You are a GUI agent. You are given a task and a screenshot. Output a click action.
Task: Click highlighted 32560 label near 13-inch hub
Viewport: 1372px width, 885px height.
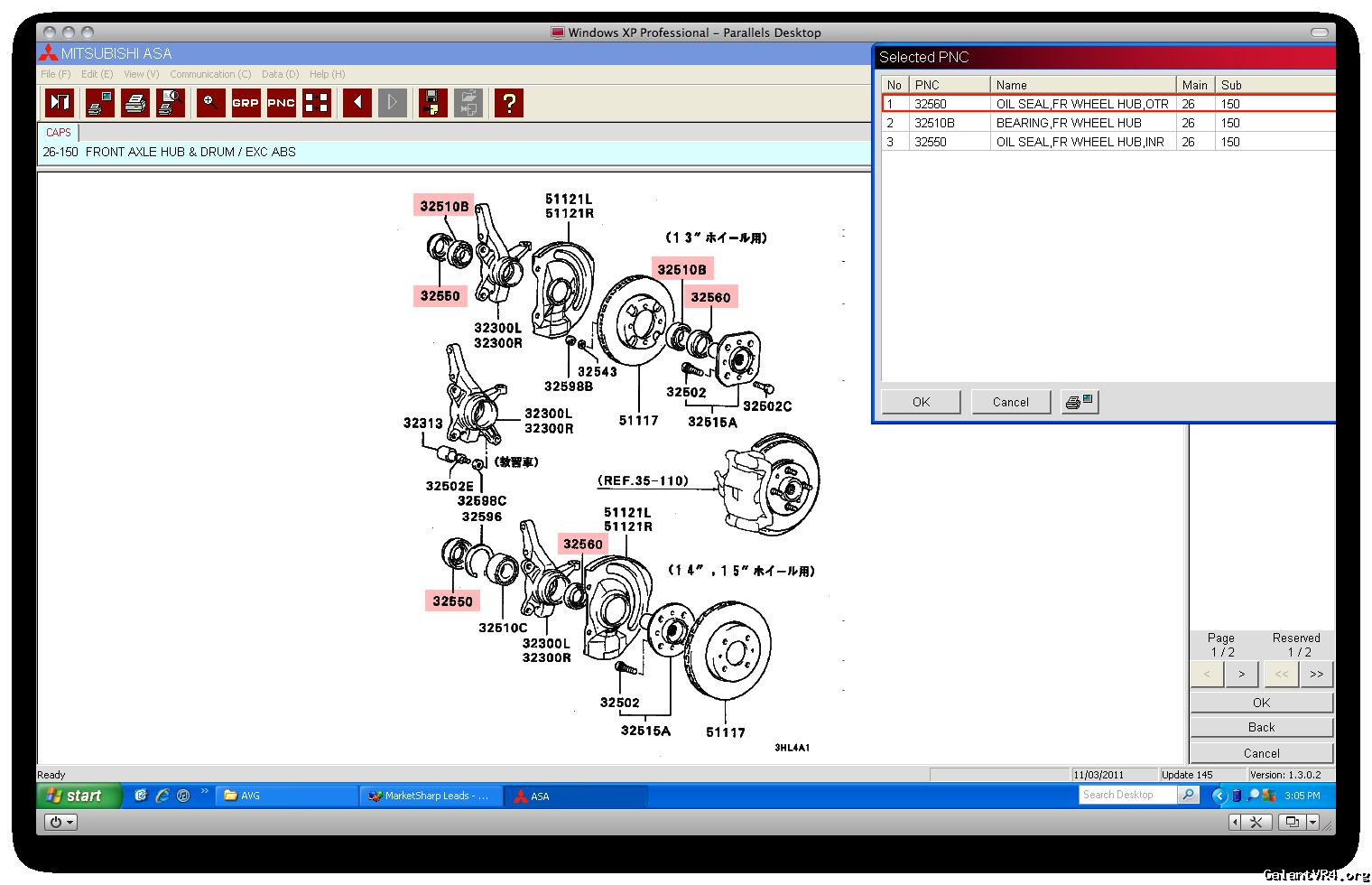coord(710,297)
